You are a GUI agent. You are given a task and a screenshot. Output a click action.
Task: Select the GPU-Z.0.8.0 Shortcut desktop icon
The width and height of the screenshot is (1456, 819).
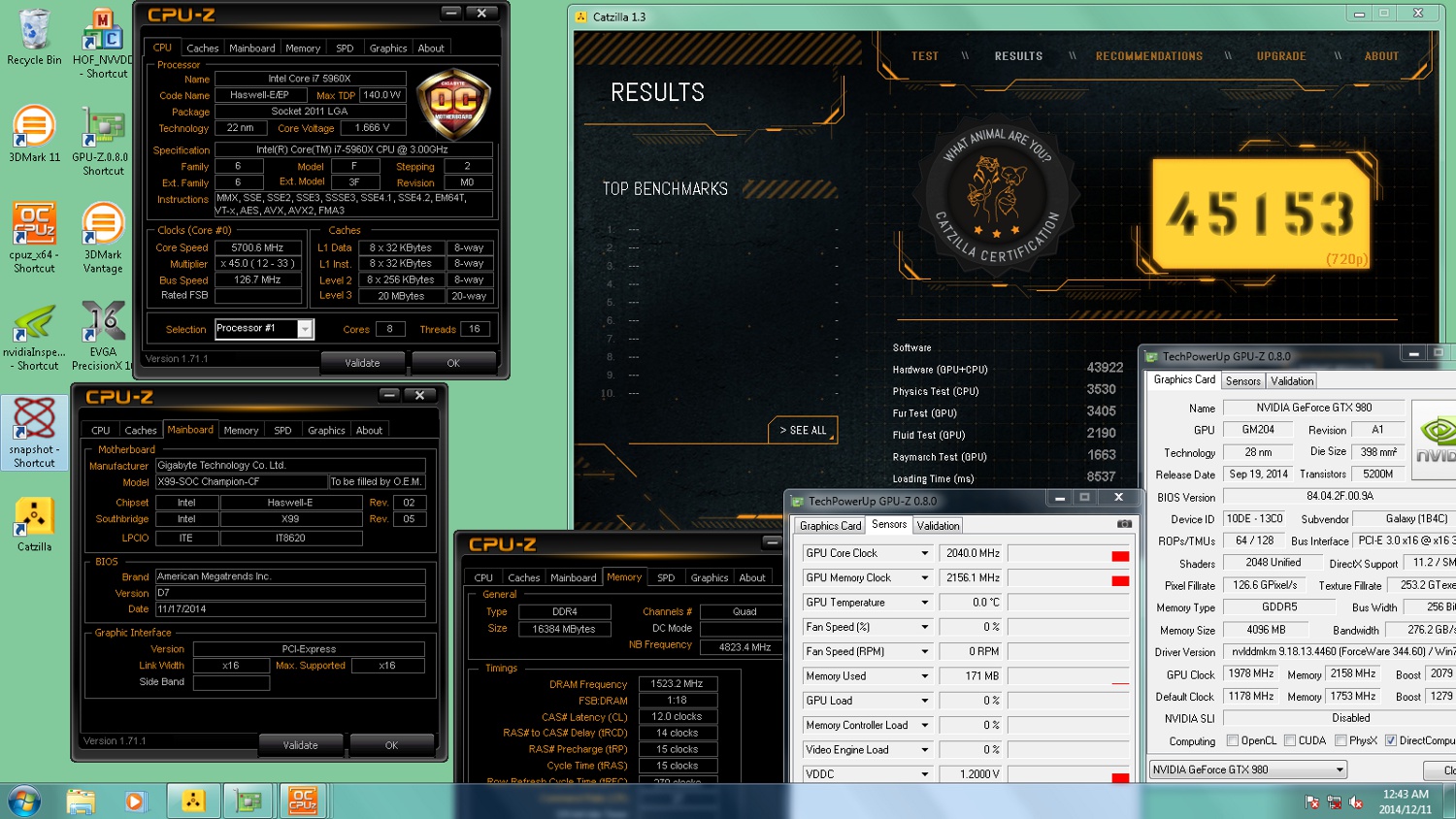click(x=103, y=141)
